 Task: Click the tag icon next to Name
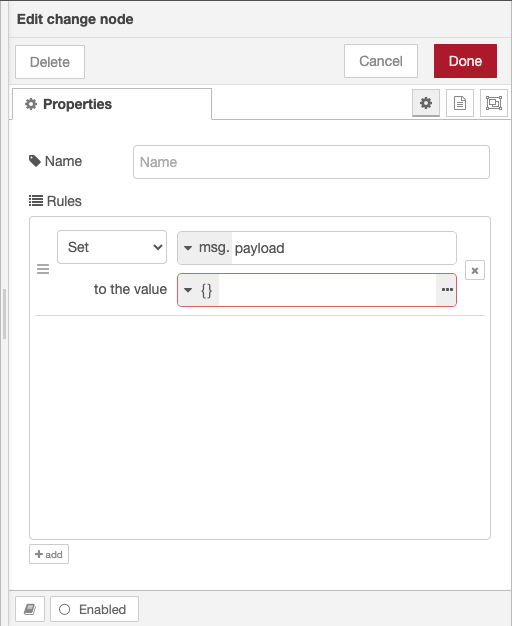tap(35, 161)
